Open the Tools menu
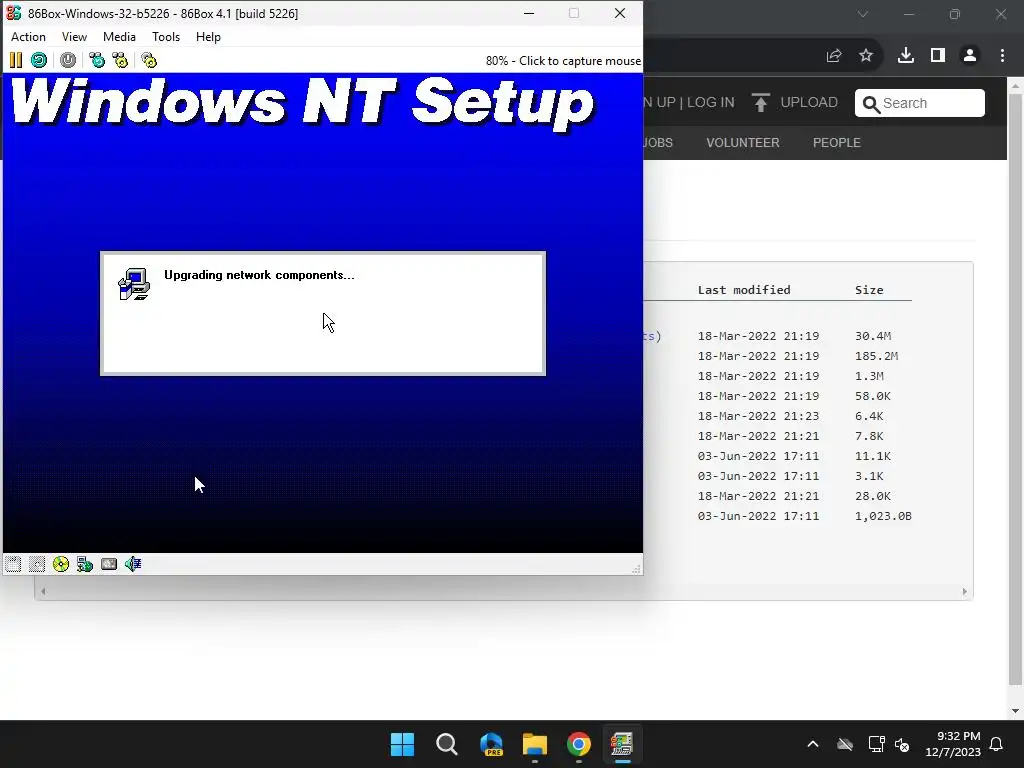 click(x=166, y=37)
